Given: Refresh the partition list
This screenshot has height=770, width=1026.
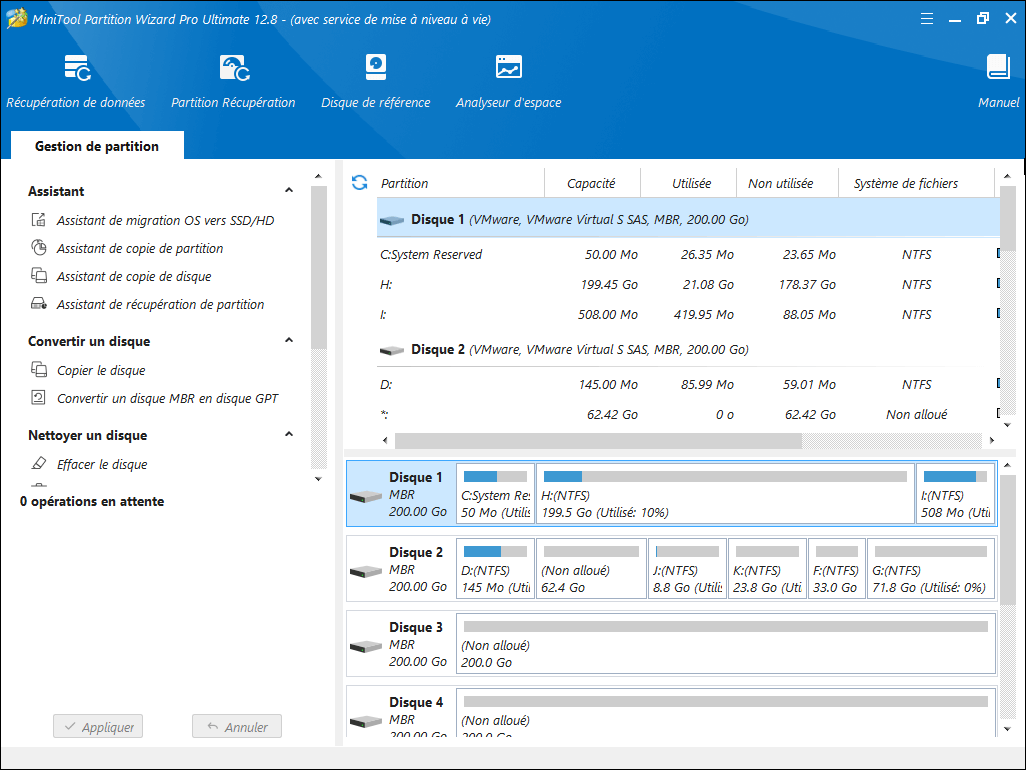Looking at the screenshot, I should 360,182.
